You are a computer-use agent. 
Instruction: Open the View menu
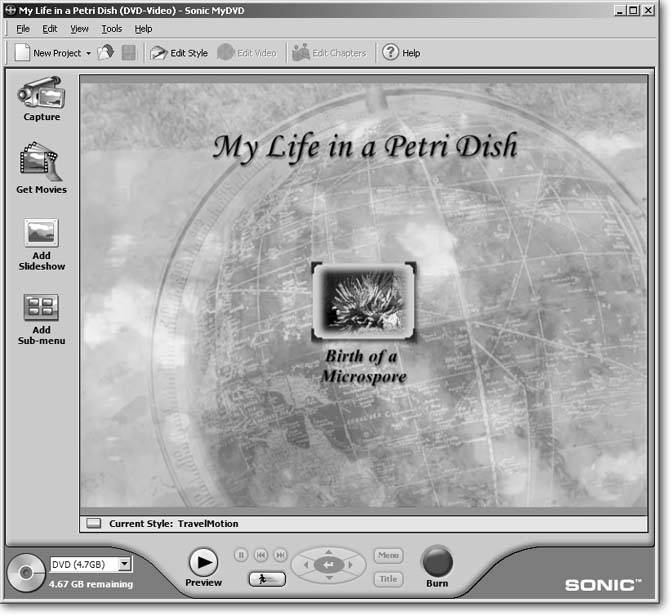(x=80, y=29)
